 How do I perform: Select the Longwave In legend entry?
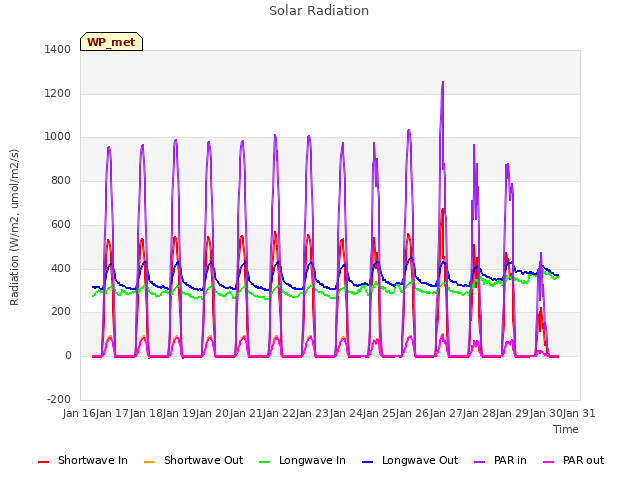pyautogui.click(x=302, y=460)
